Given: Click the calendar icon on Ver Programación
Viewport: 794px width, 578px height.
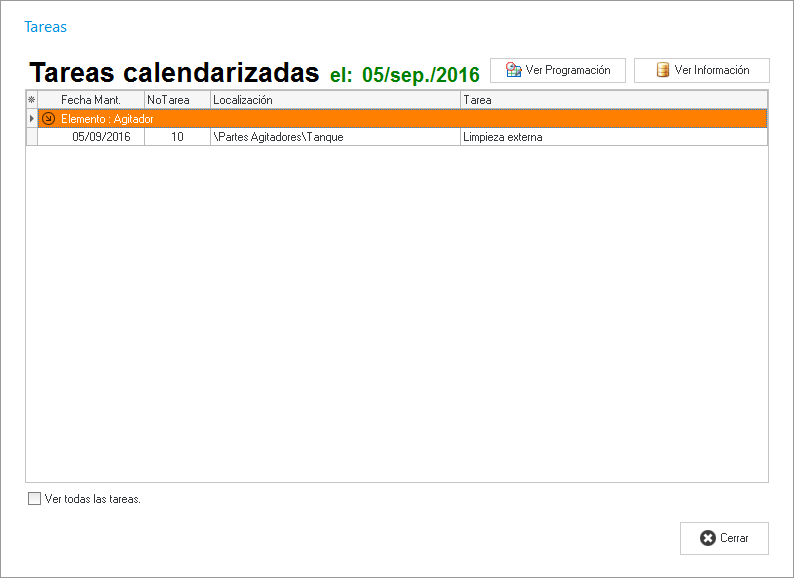Looking at the screenshot, I should [x=513, y=70].
